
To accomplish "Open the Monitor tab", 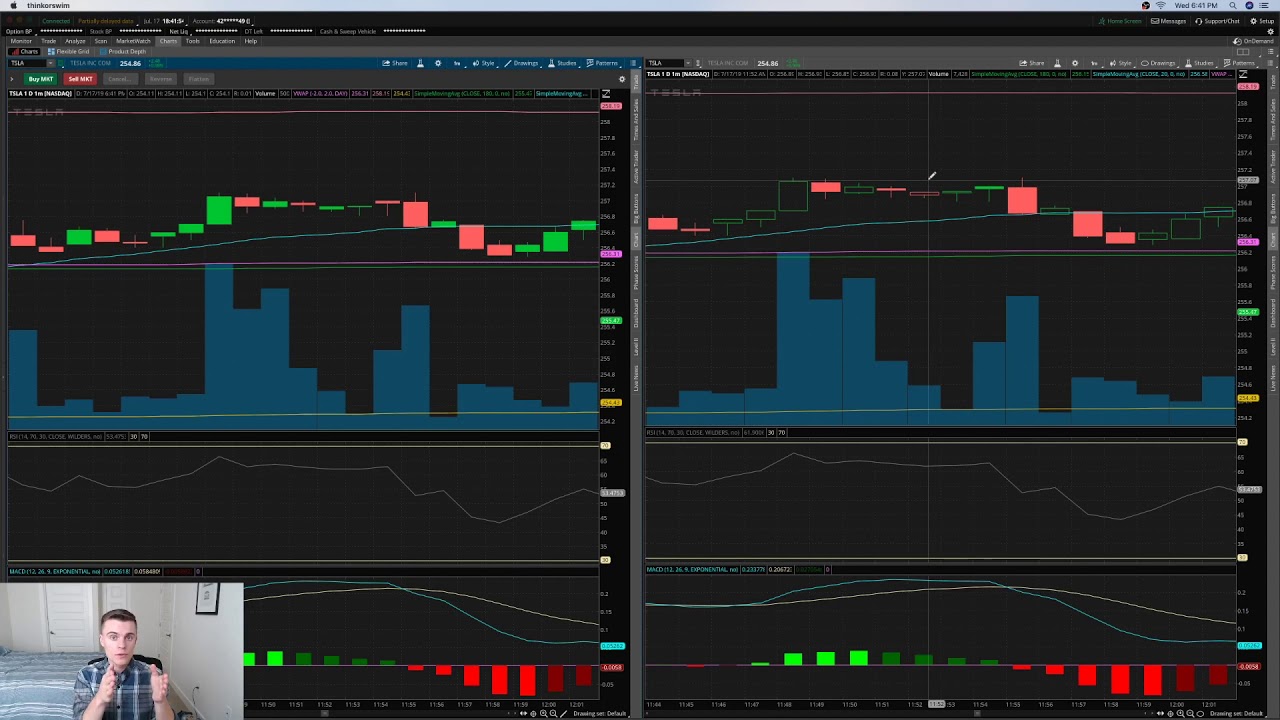I will point(21,41).
